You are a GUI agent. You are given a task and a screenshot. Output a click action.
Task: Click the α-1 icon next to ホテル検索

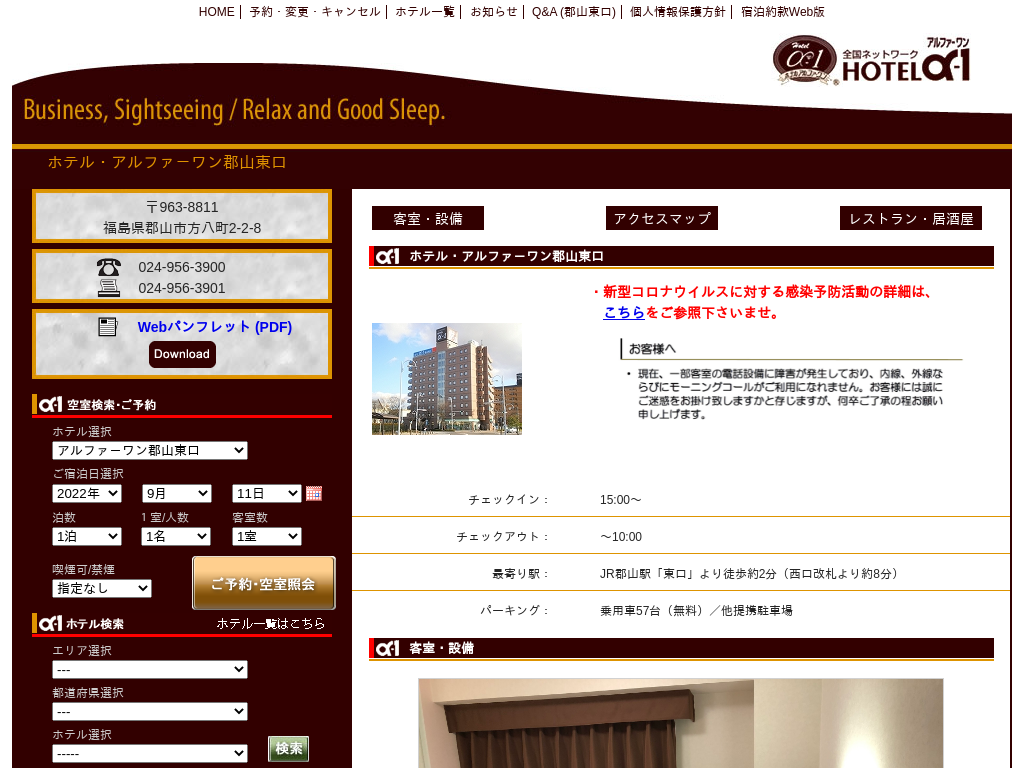(x=50, y=624)
